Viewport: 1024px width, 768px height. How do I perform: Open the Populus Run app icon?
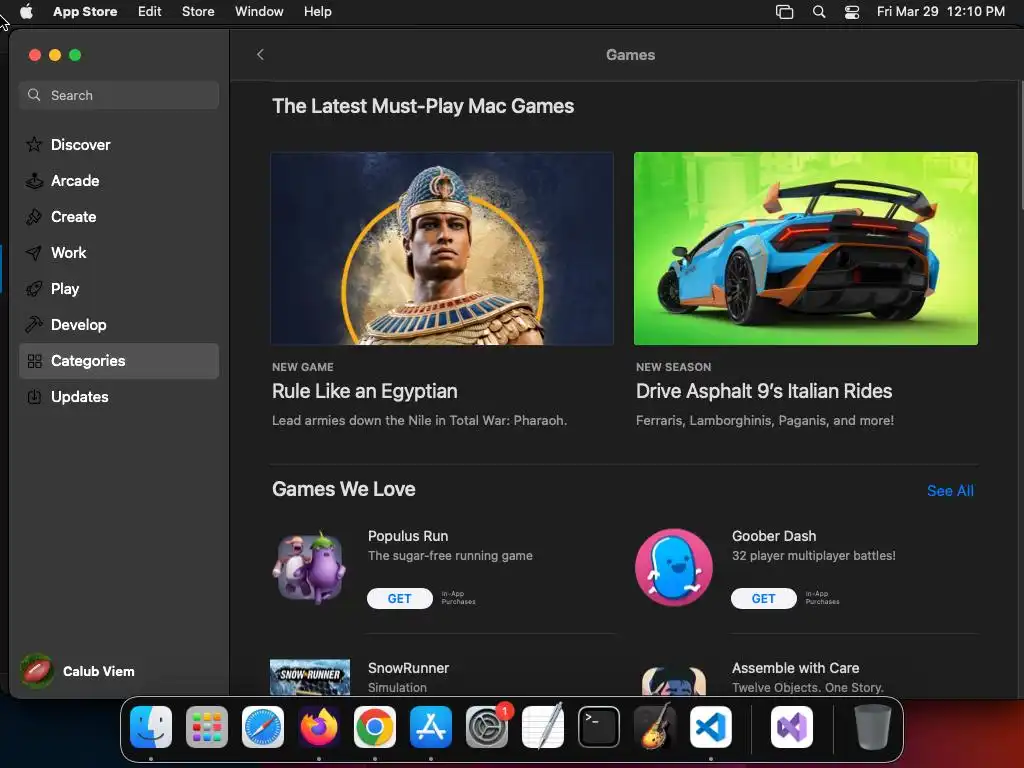coord(310,568)
